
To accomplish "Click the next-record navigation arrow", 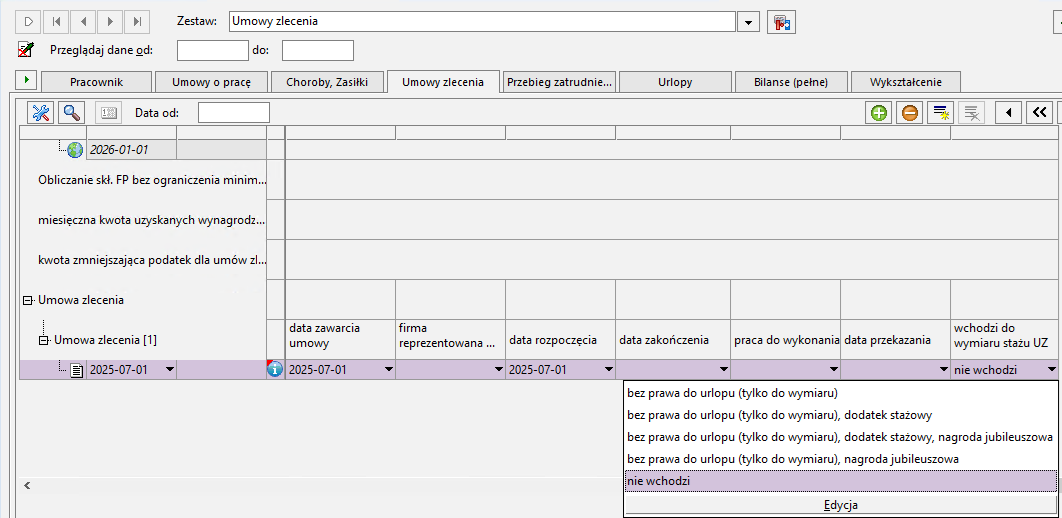I will tap(110, 22).
